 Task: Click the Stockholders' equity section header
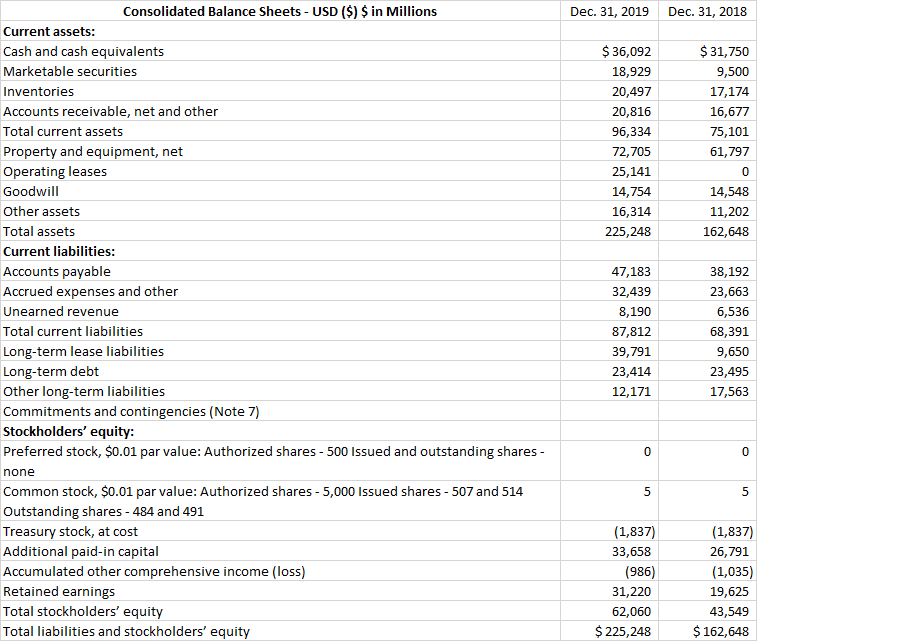tap(63, 431)
